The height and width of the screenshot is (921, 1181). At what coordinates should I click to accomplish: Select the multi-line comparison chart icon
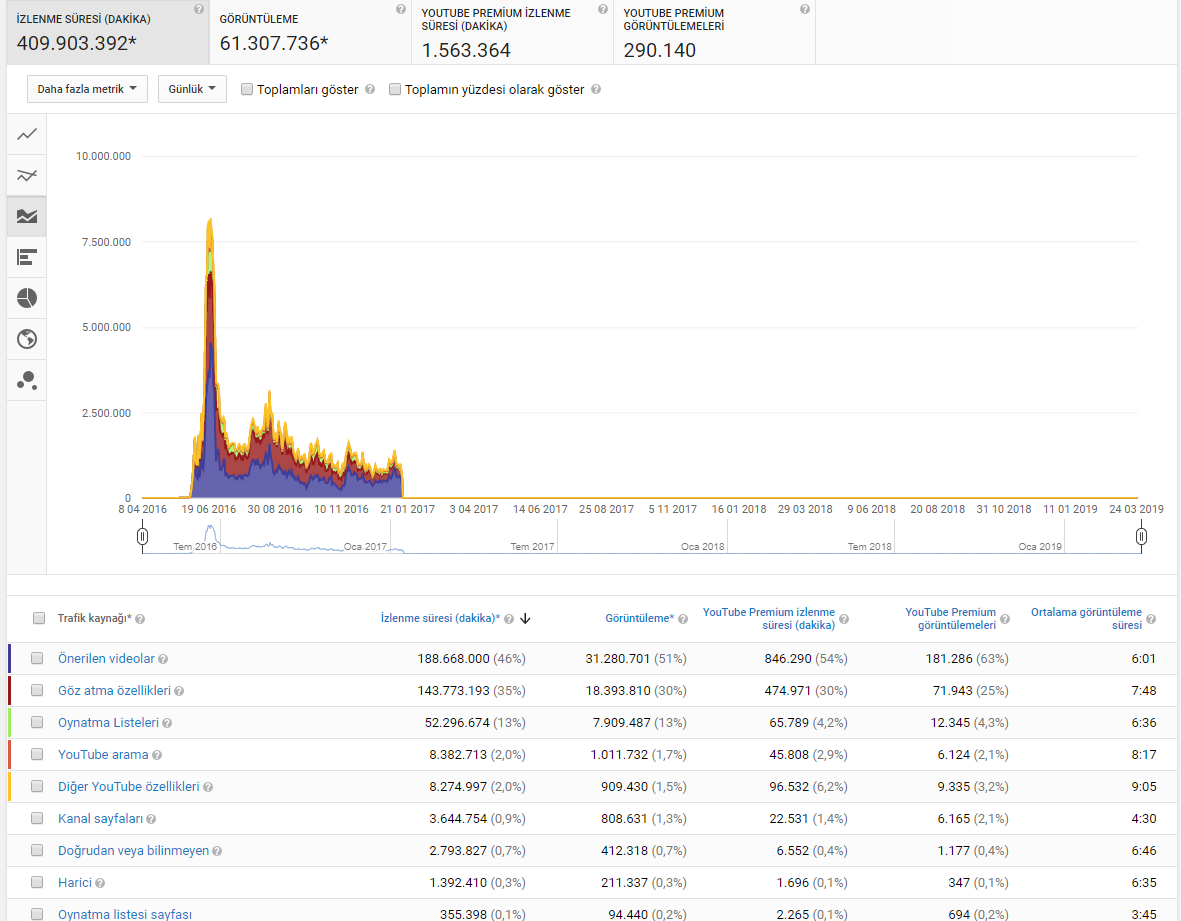coord(27,175)
